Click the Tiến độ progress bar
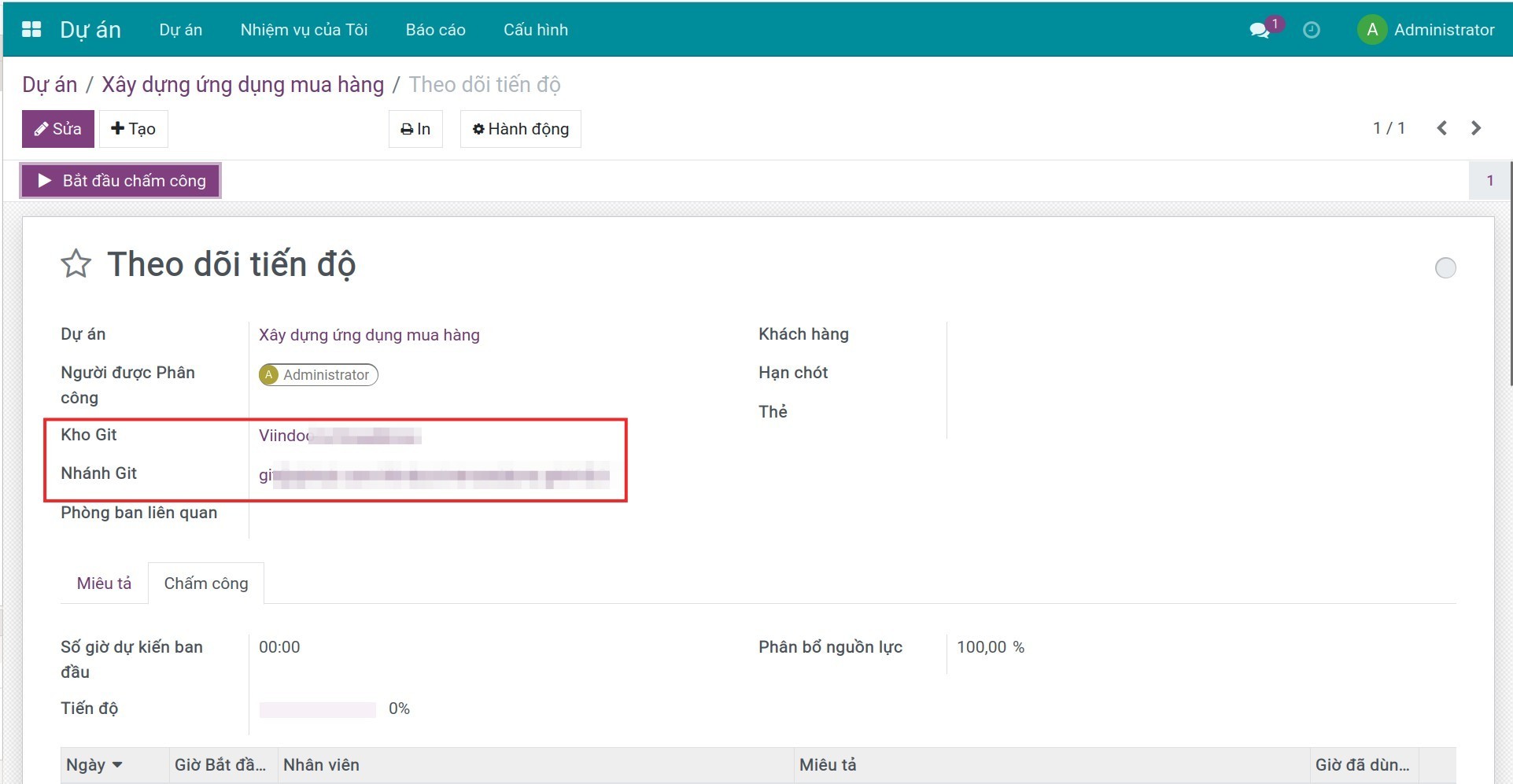 [x=317, y=709]
